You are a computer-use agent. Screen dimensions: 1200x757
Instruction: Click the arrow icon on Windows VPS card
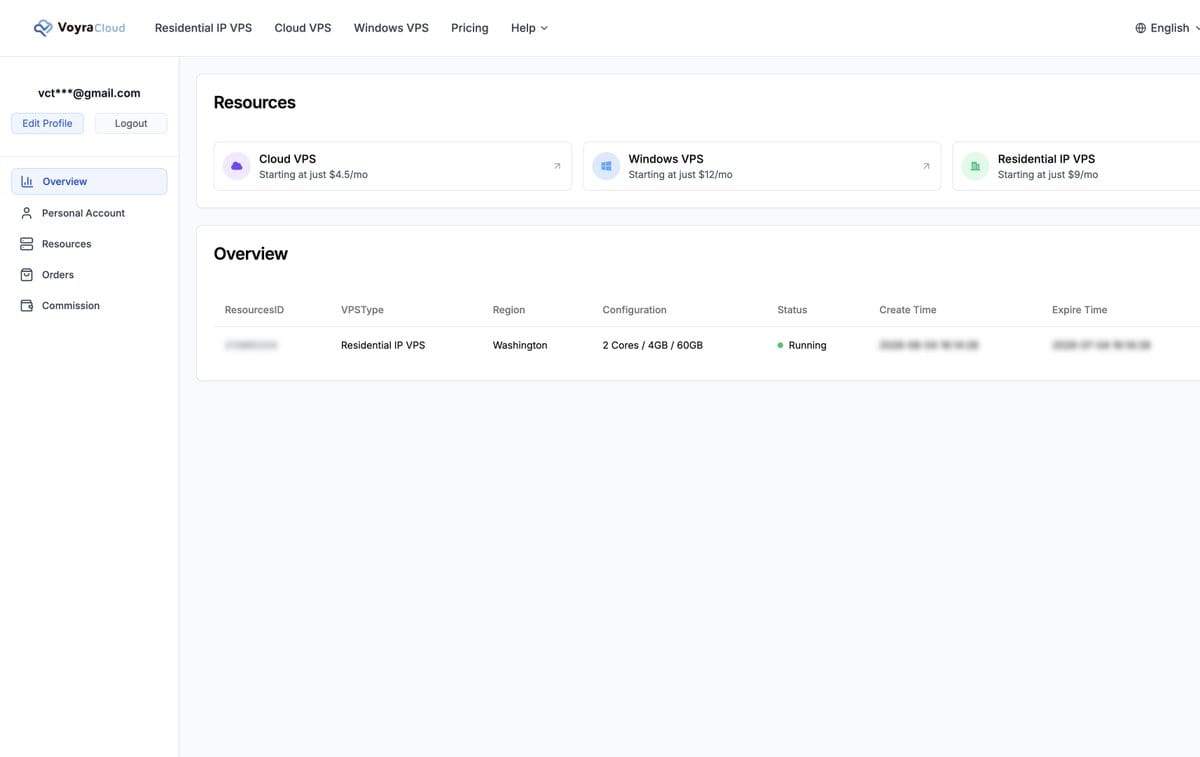click(x=926, y=166)
